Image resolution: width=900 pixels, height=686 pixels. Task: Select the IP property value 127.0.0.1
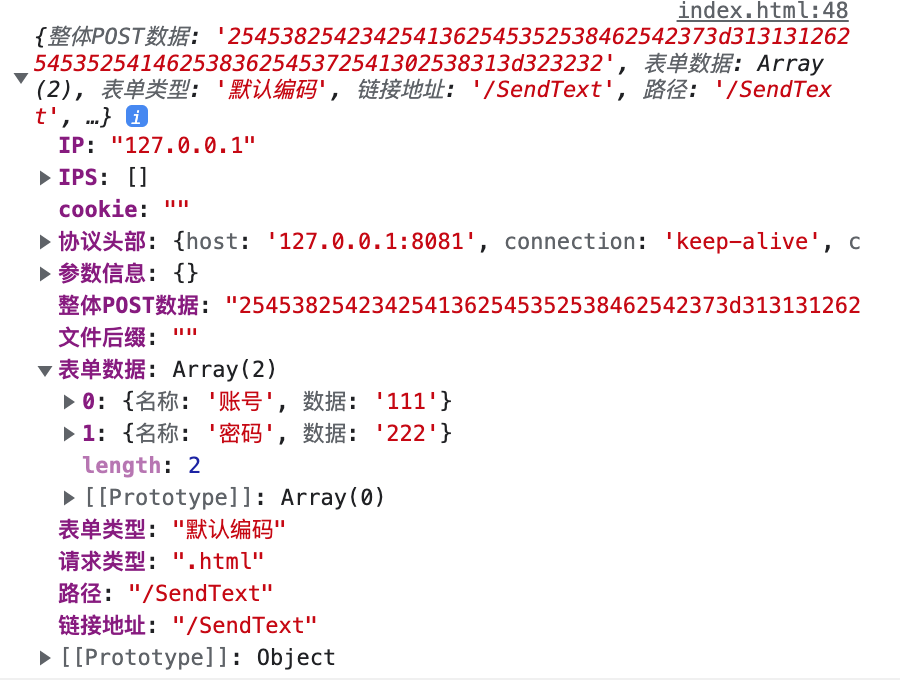[x=183, y=146]
